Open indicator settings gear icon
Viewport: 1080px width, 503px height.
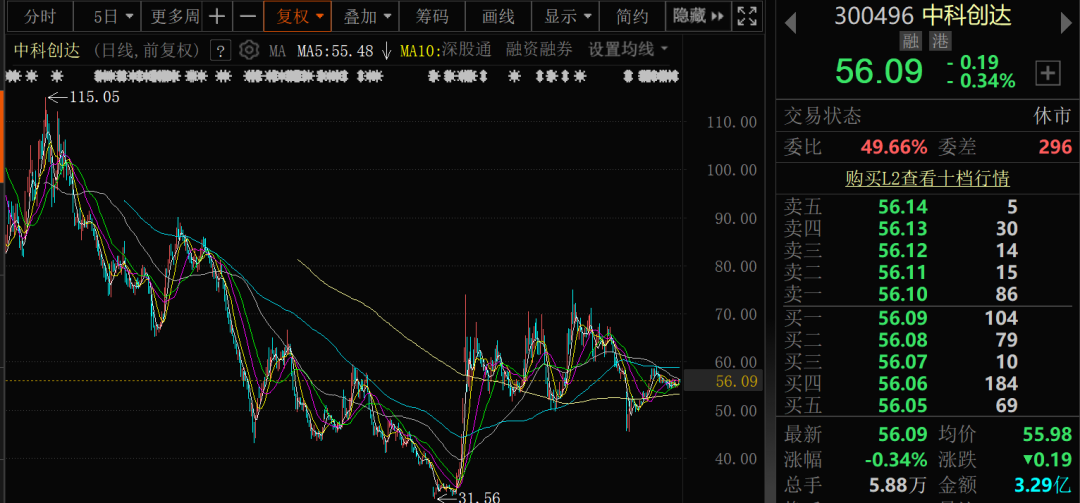pyautogui.click(x=249, y=50)
